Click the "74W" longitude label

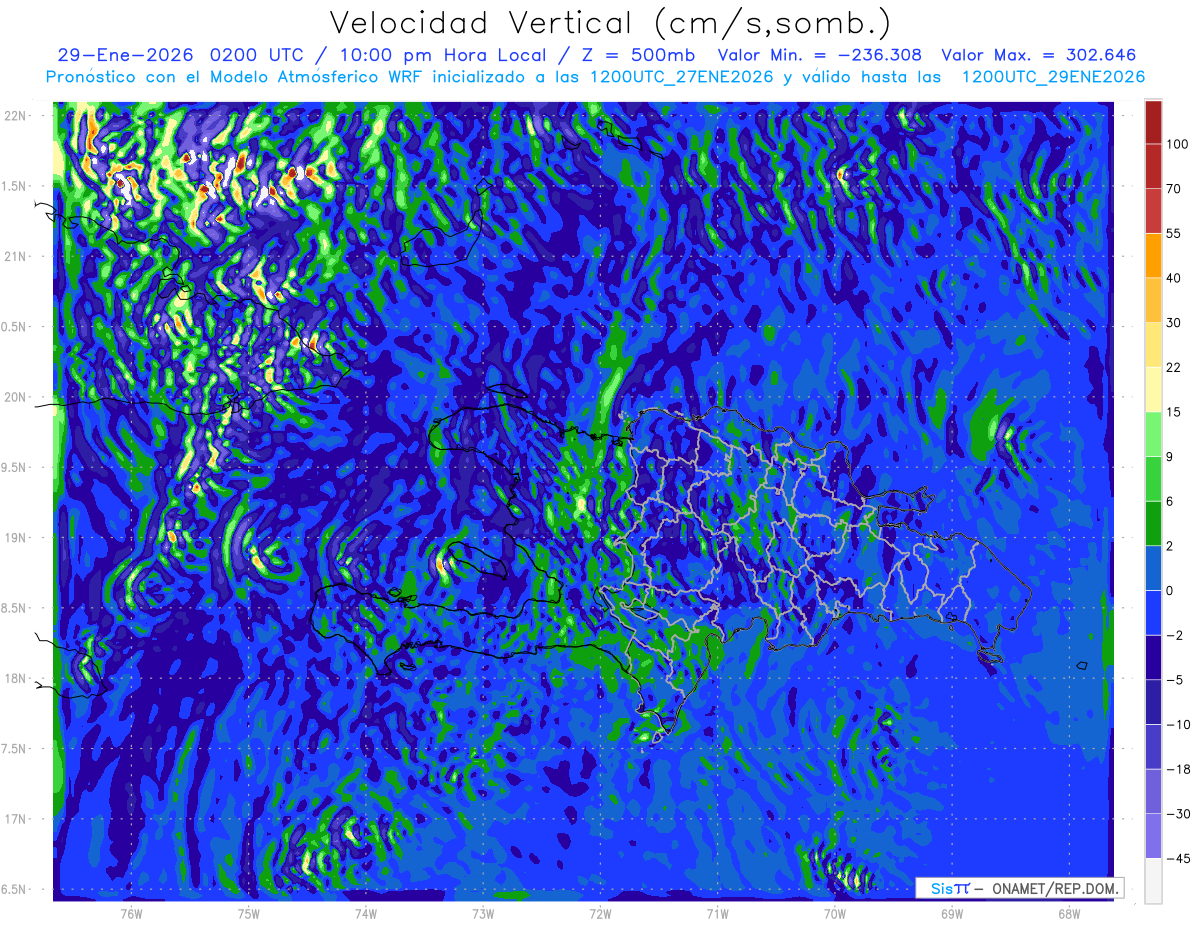(x=366, y=914)
